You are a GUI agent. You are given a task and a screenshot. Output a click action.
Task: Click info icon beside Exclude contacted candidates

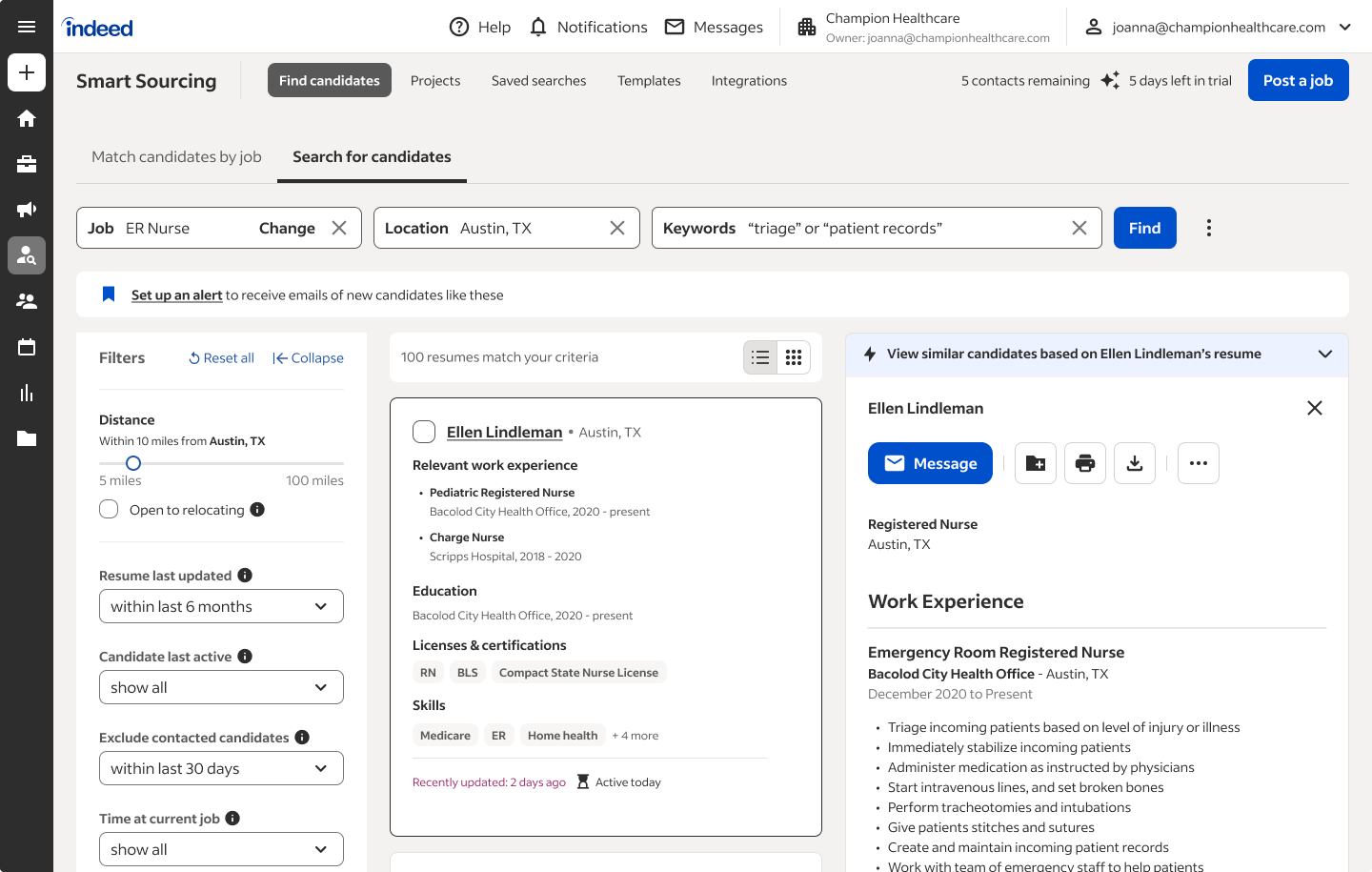click(302, 737)
